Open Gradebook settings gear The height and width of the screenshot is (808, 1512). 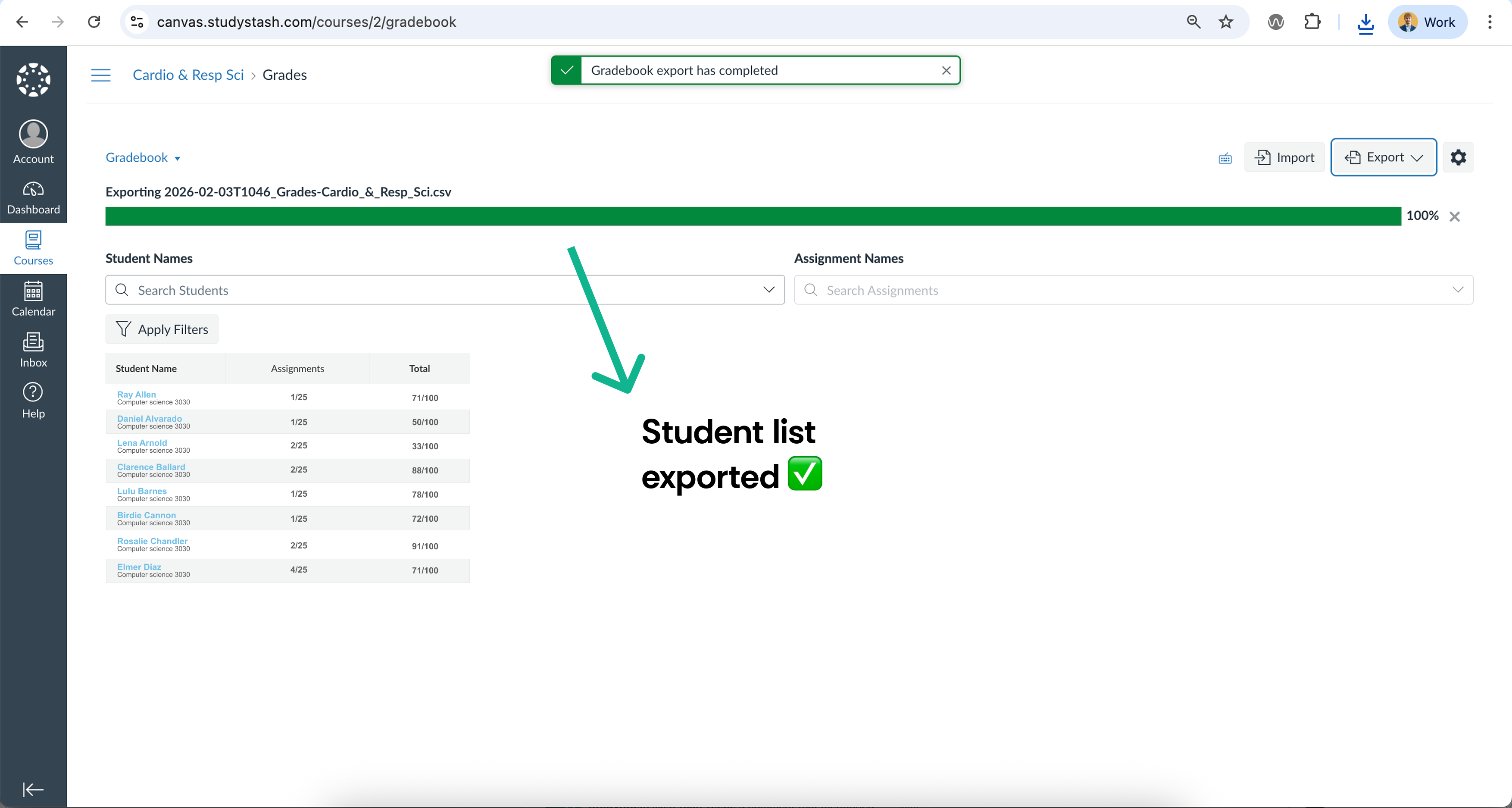(1458, 157)
